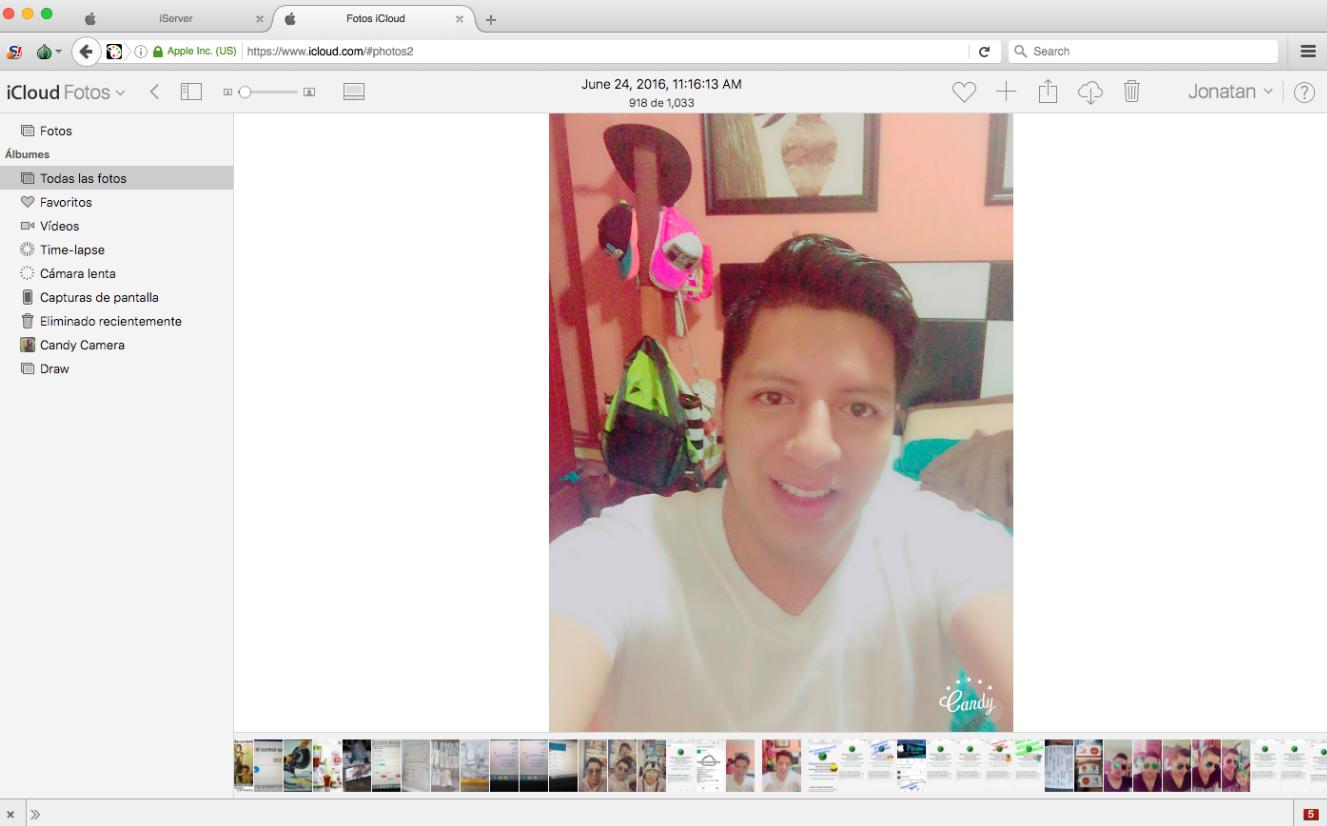Open the Firefox hamburger menu
The height and width of the screenshot is (826, 1327).
(1308, 51)
